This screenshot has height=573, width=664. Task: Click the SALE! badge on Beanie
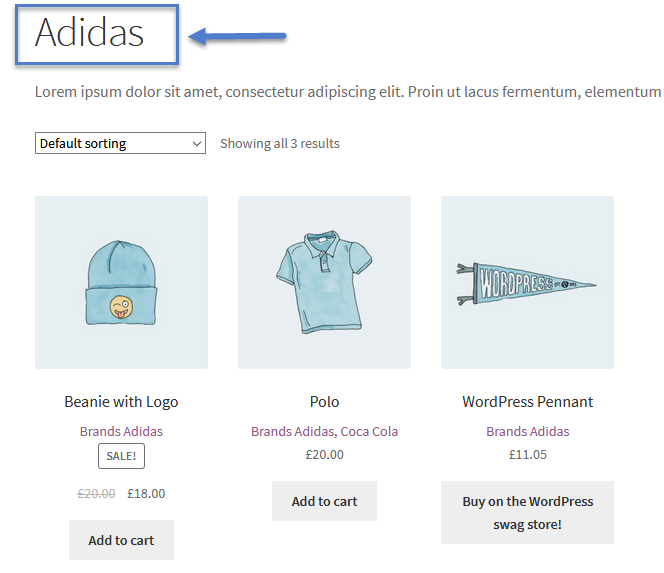[122, 456]
